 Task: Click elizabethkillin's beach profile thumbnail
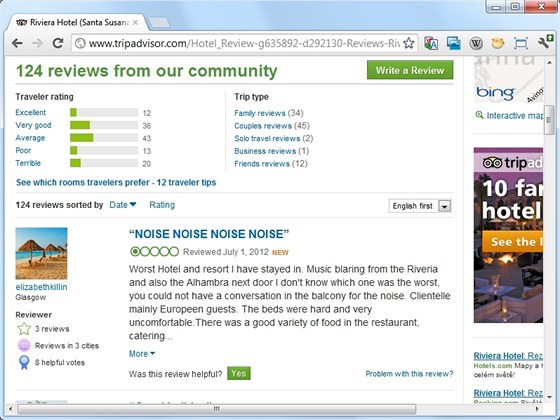41,253
